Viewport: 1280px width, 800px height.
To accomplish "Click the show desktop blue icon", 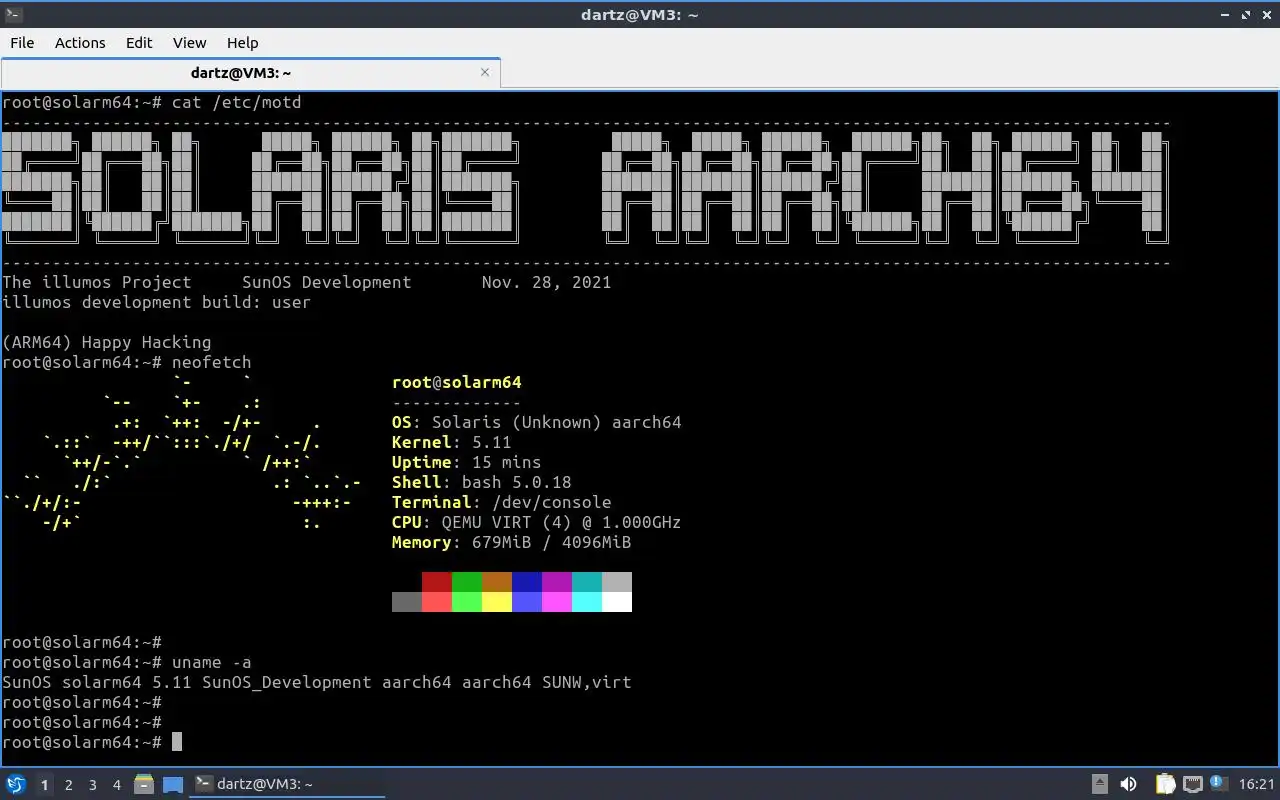I will point(172,784).
